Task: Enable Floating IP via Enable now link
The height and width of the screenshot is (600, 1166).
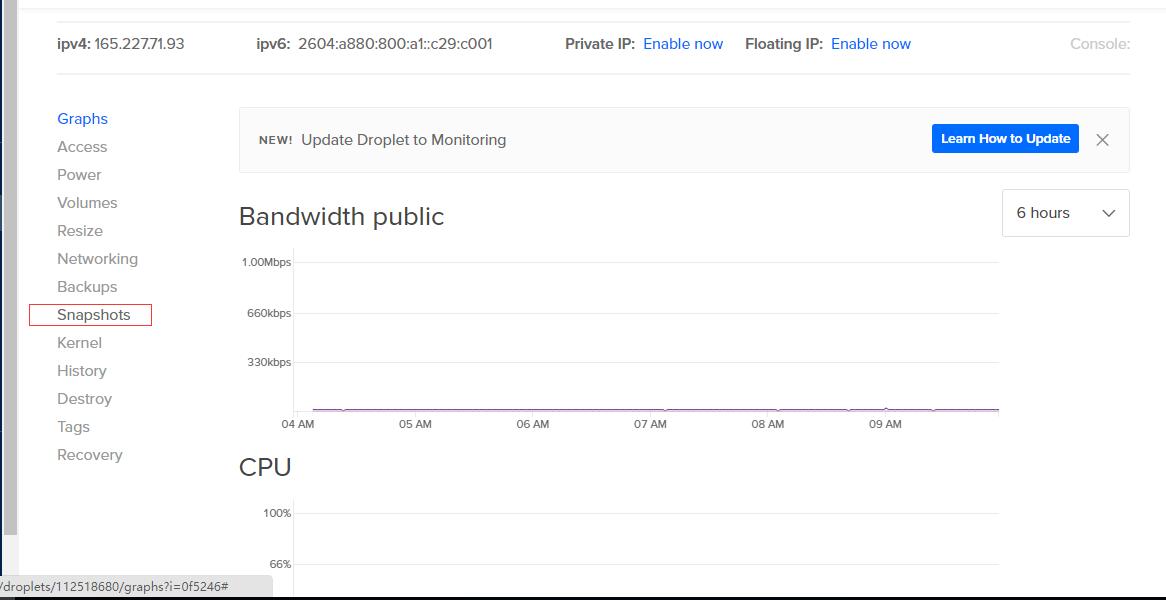Action: tap(870, 44)
